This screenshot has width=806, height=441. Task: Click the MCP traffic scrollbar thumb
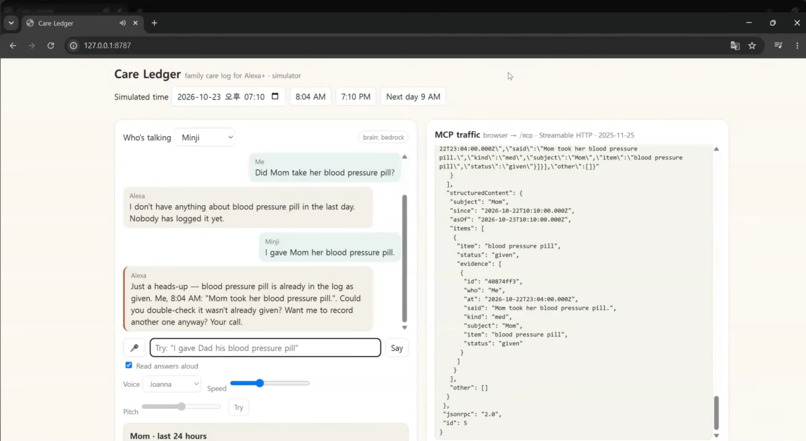[x=716, y=412]
